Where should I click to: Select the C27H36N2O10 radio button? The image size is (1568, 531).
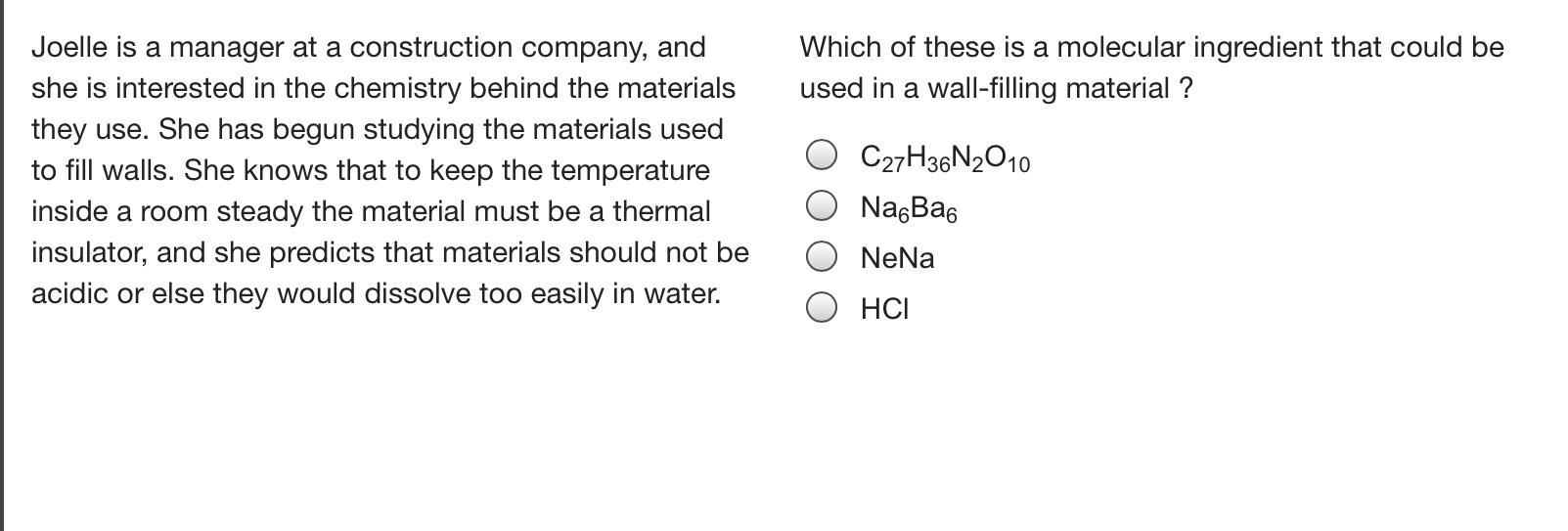(x=822, y=155)
